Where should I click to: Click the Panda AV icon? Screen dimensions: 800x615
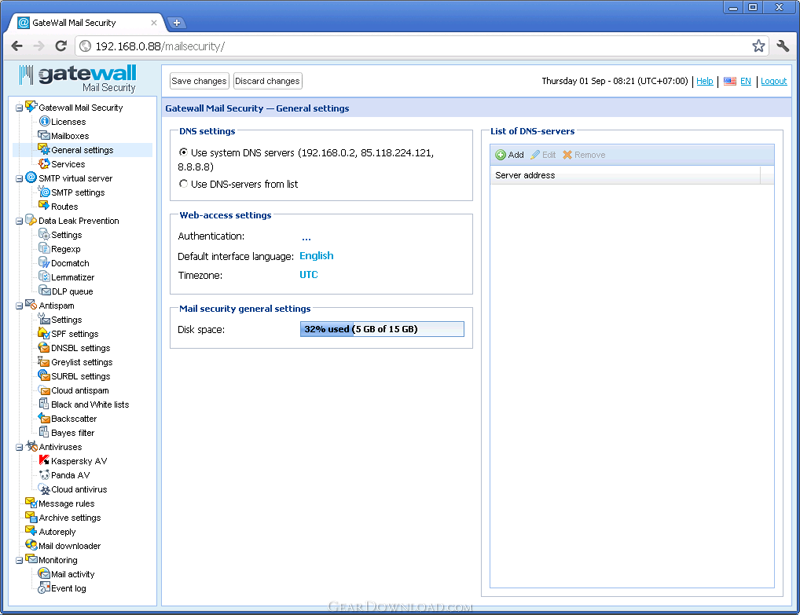(44, 475)
